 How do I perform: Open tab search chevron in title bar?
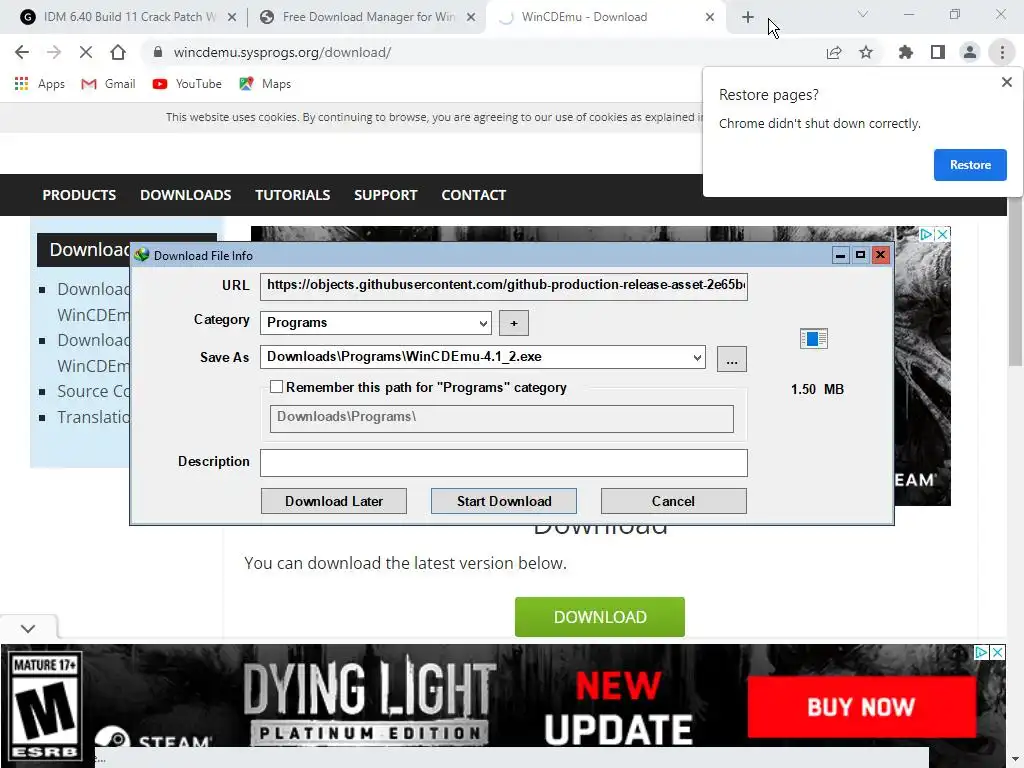click(x=863, y=14)
